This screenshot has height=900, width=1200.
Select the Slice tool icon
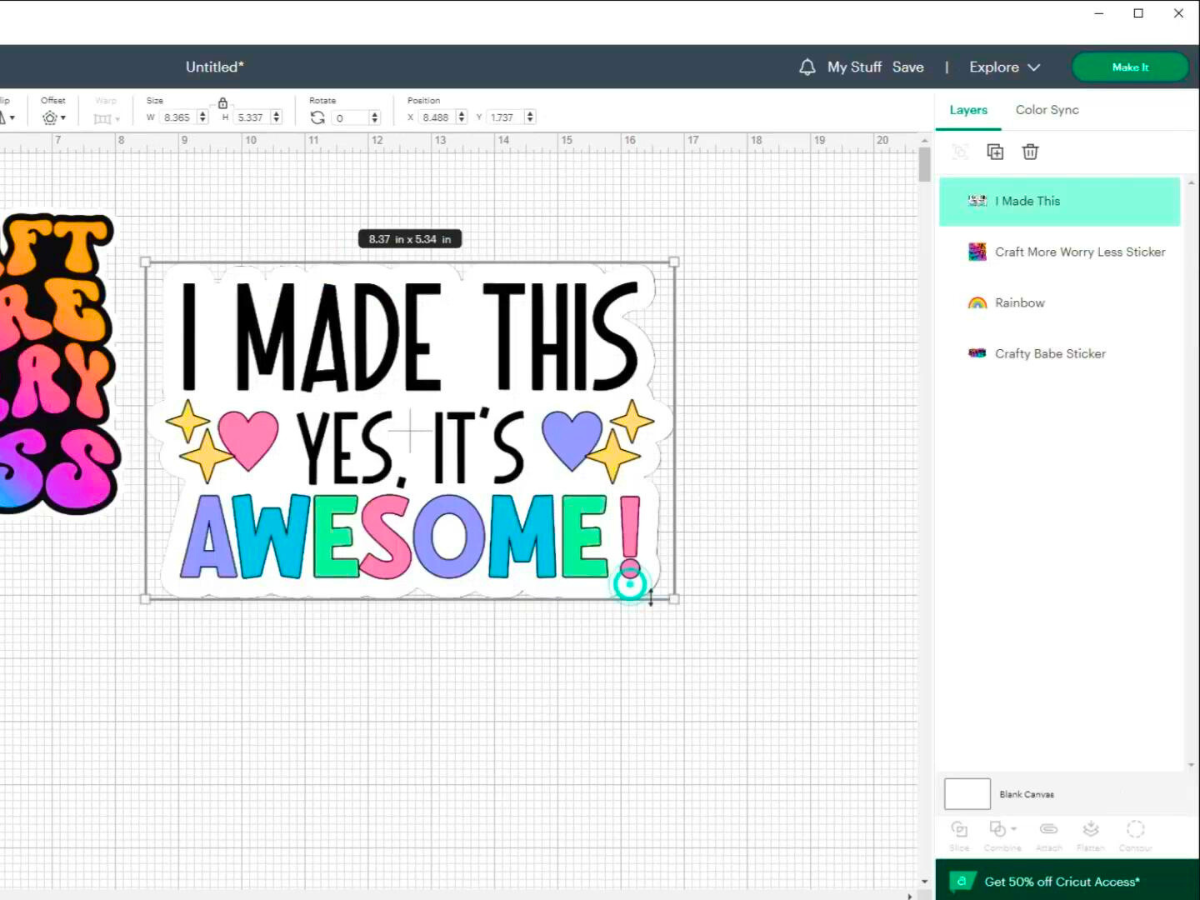(959, 830)
